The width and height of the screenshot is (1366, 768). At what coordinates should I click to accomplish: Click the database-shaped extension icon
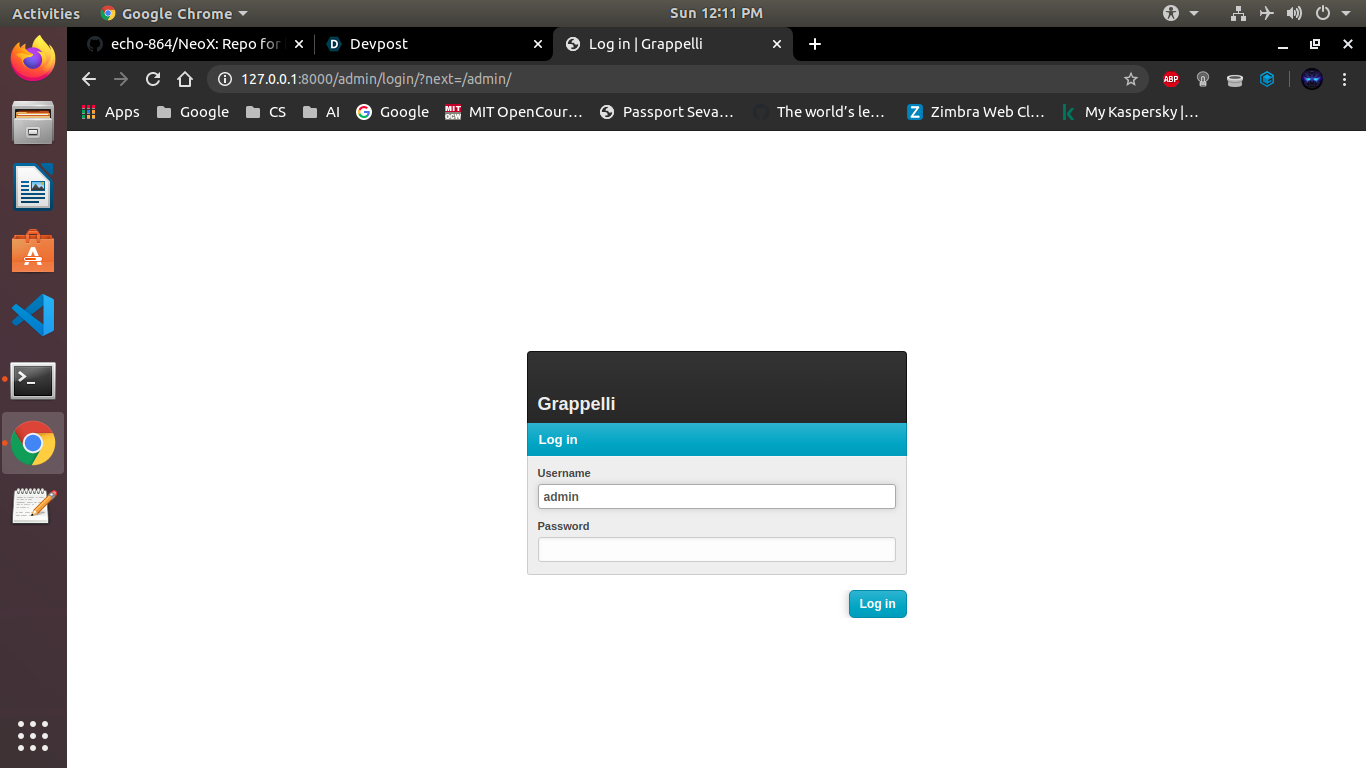click(1235, 79)
